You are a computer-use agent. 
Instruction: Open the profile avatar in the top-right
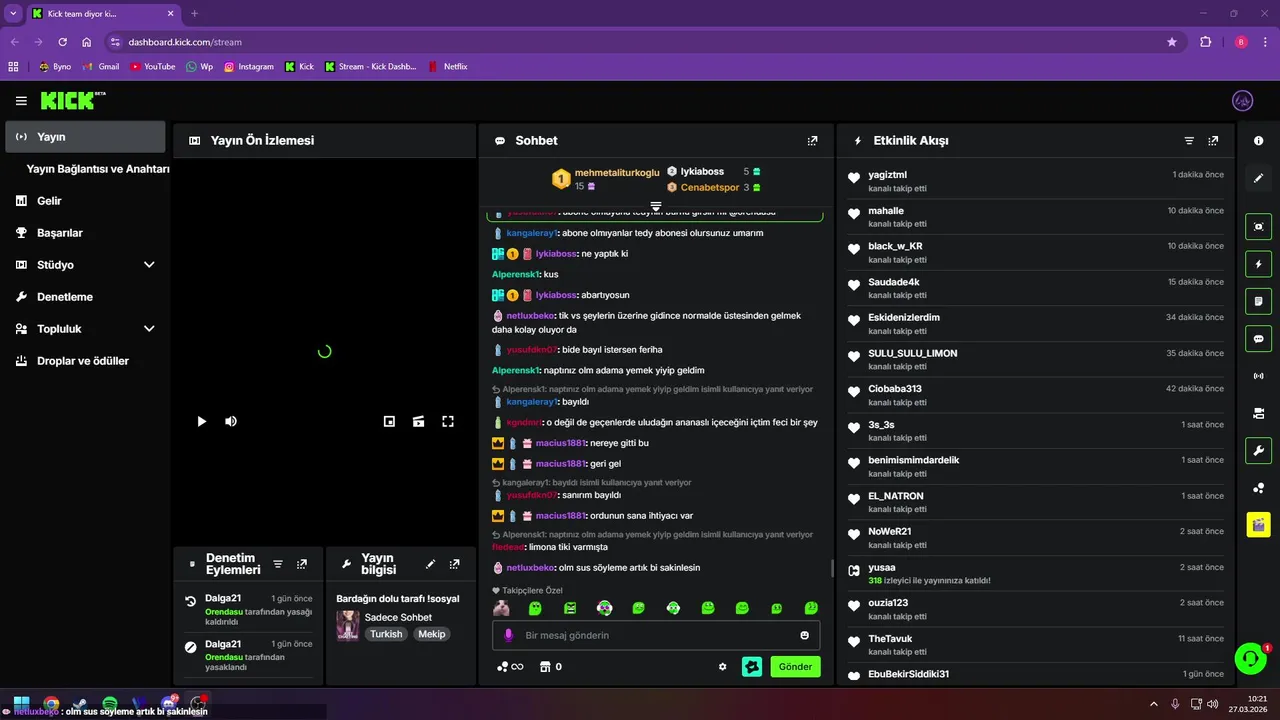(x=1243, y=101)
